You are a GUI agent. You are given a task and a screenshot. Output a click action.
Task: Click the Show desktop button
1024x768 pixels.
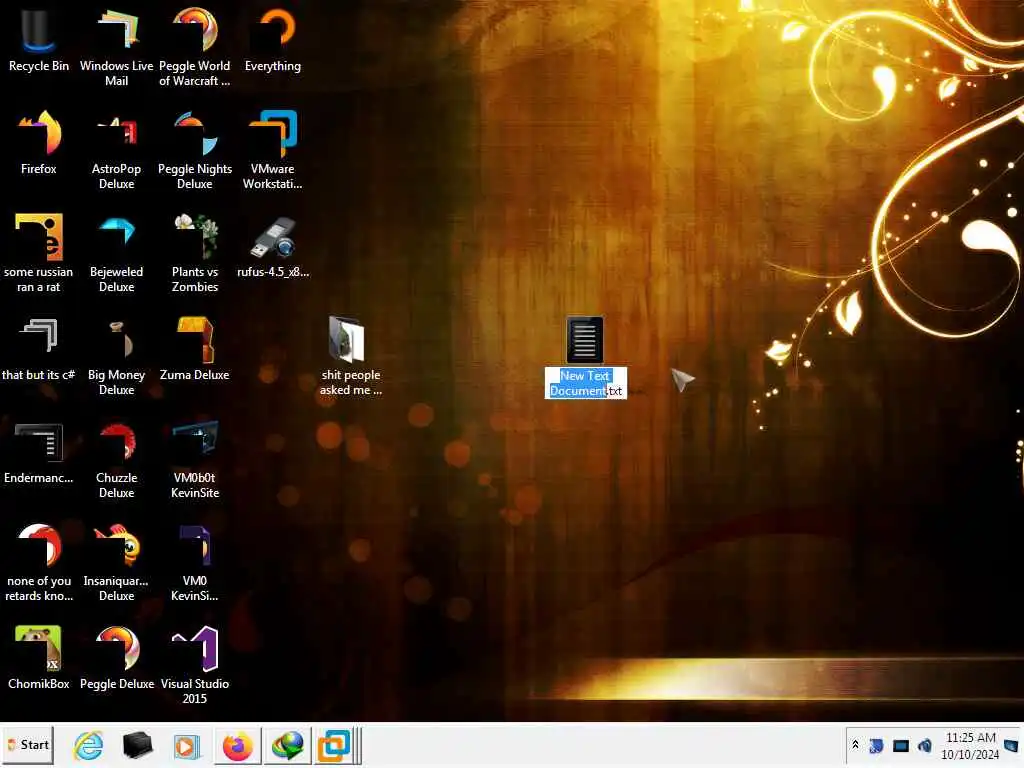1012,745
